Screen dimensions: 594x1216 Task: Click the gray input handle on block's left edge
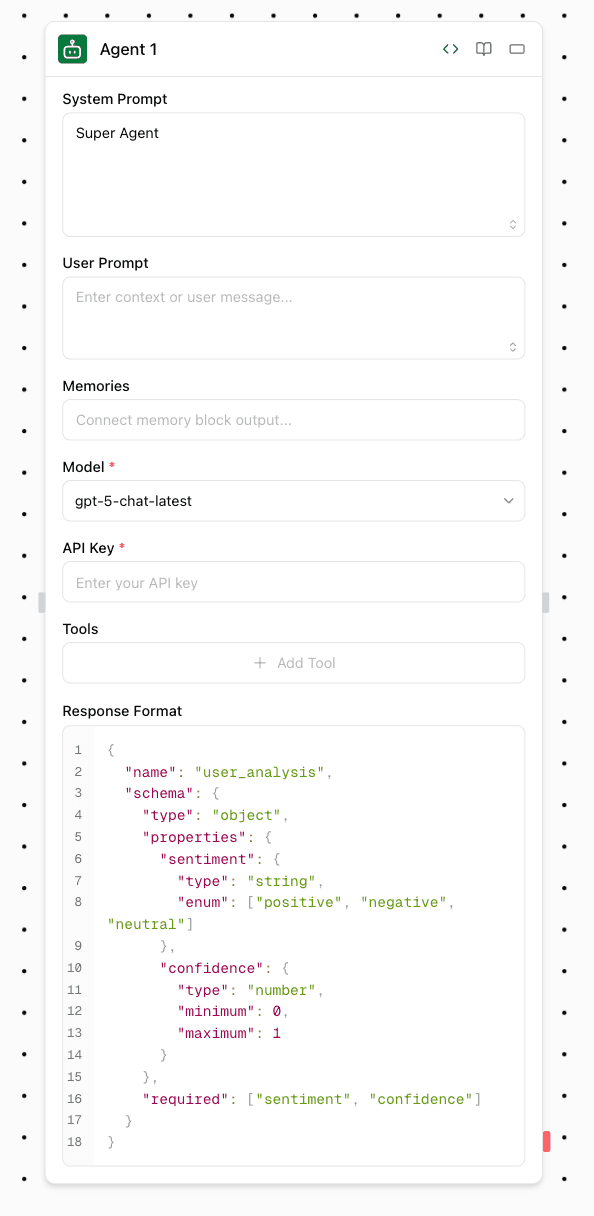click(42, 602)
